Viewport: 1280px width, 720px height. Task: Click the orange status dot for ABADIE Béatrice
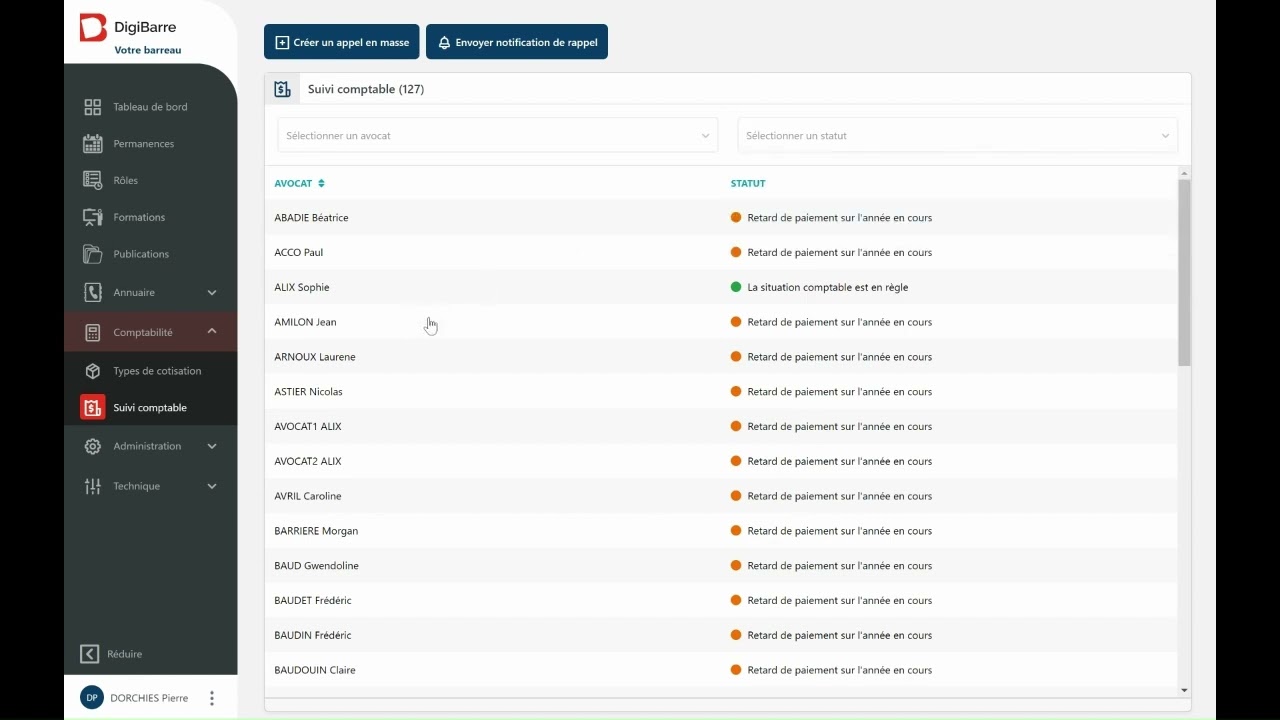point(736,218)
